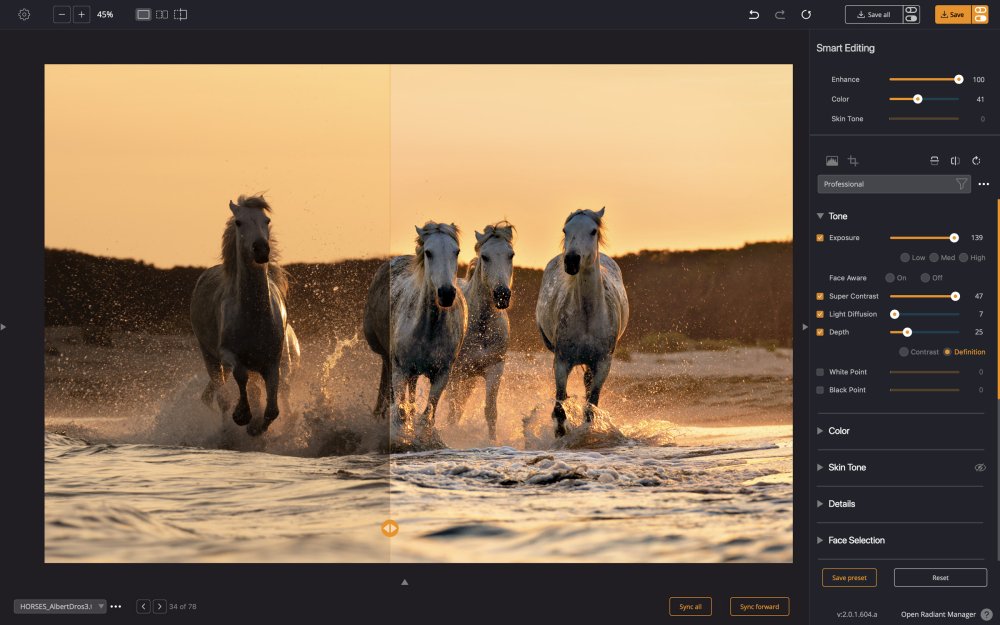Go to the next image
The height and width of the screenshot is (625, 1000).
(x=159, y=607)
